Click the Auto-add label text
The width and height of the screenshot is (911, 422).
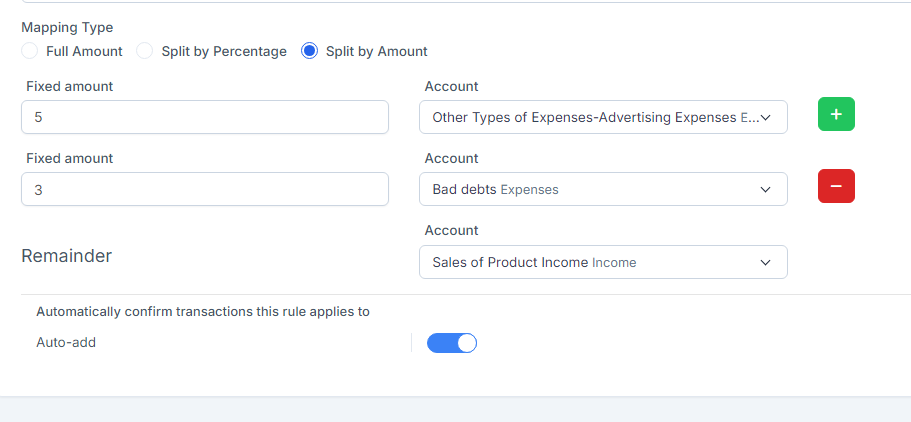coord(66,343)
